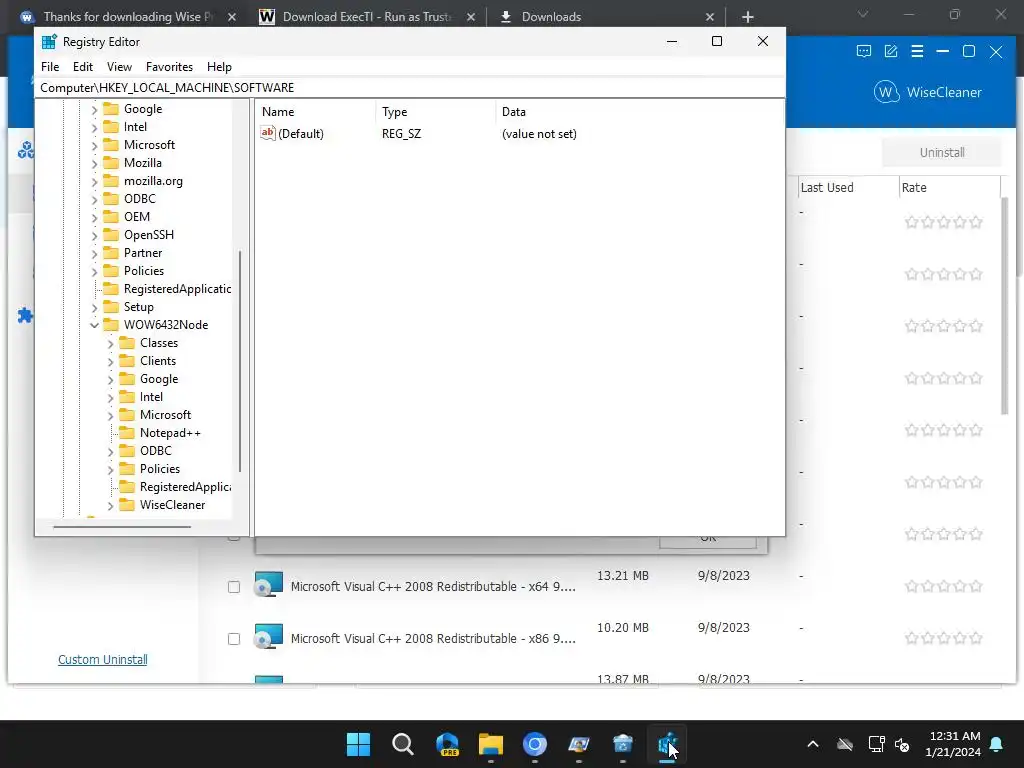Viewport: 1024px width, 768px height.
Task: Rate Visual C++ 2008 x64 five stars
Action: [x=976, y=586]
